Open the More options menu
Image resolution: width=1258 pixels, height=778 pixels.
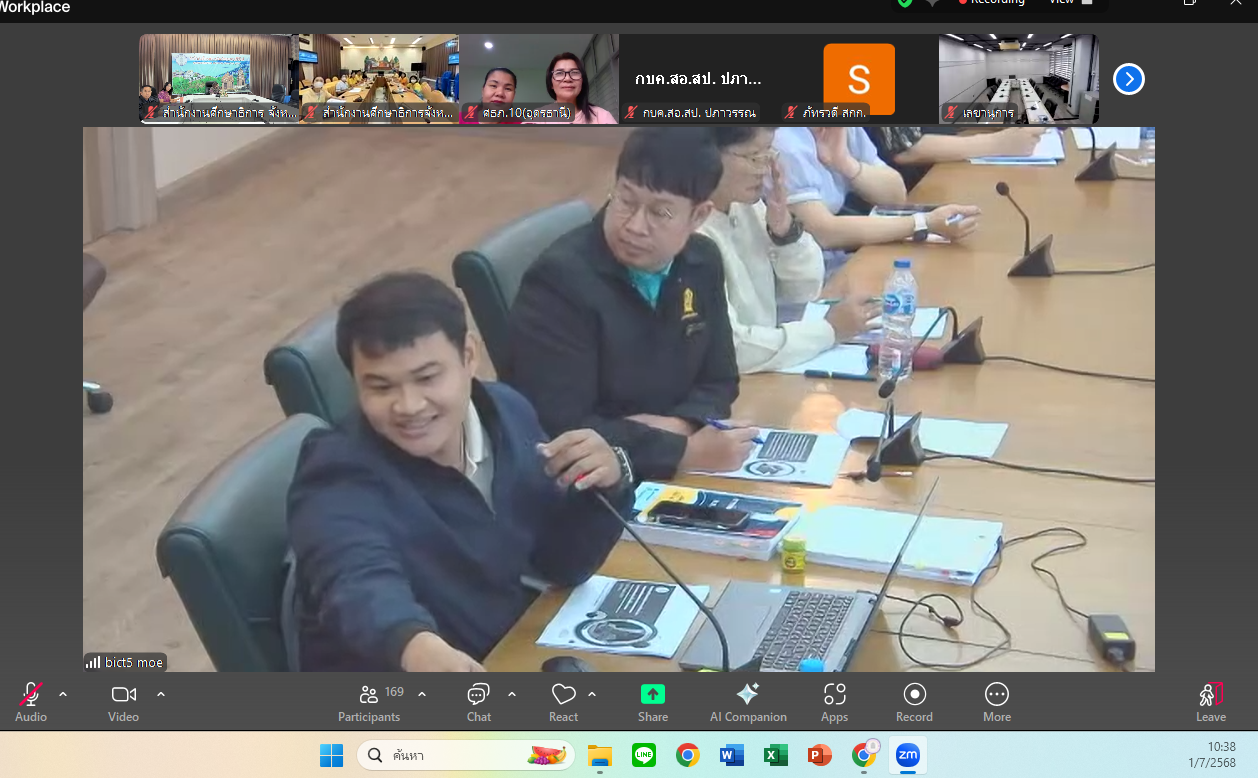click(997, 701)
